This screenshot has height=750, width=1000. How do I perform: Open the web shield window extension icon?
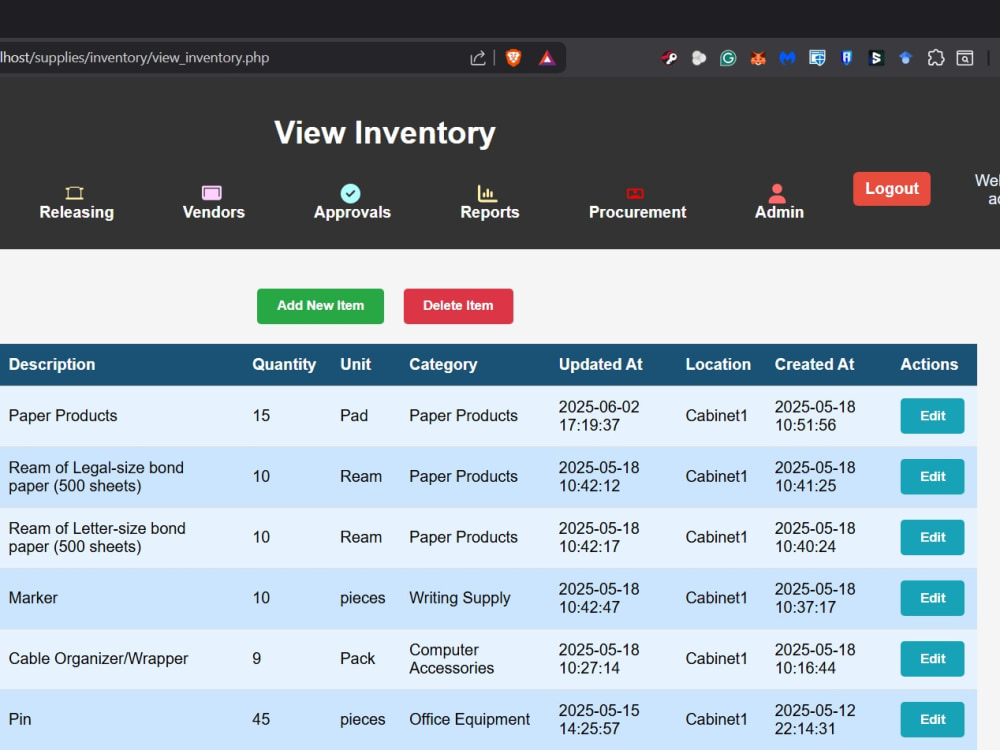coord(817,58)
